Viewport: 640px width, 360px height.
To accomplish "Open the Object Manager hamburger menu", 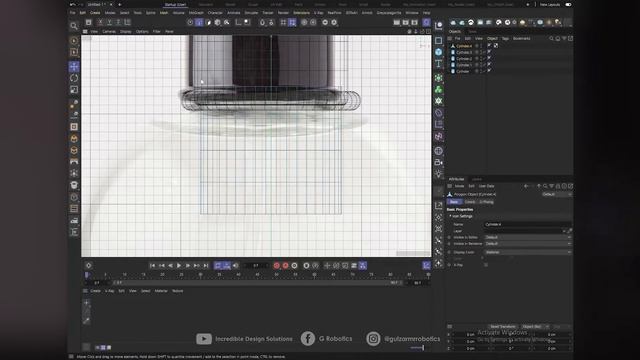I will pyautogui.click(x=450, y=38).
